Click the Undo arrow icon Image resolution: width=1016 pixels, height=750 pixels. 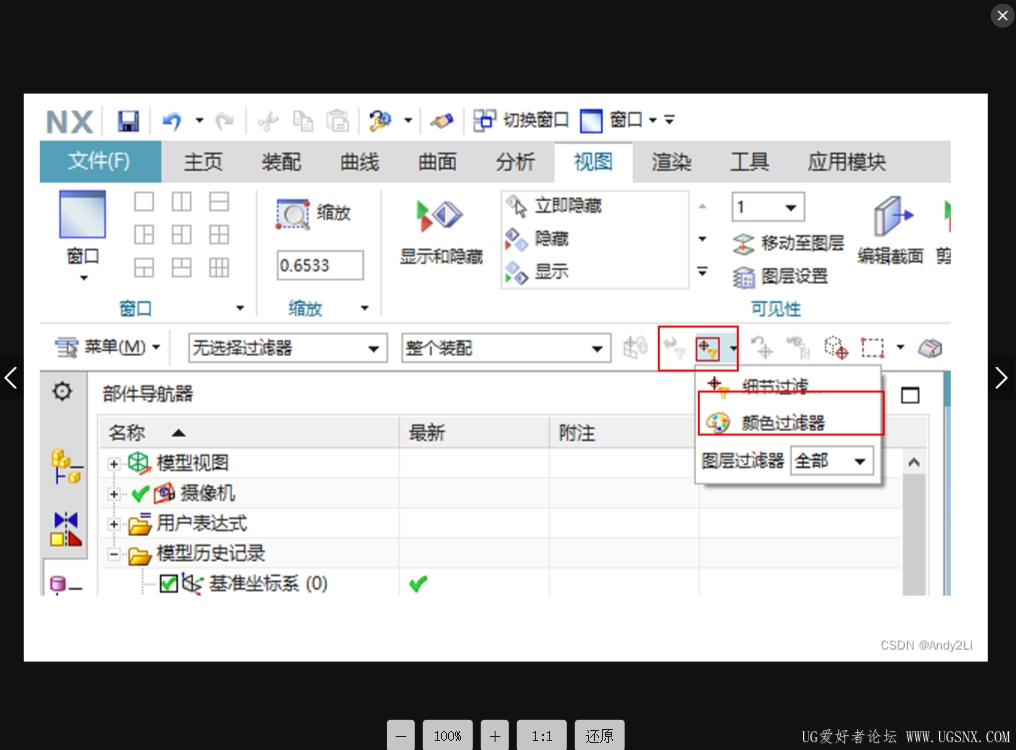pos(172,121)
